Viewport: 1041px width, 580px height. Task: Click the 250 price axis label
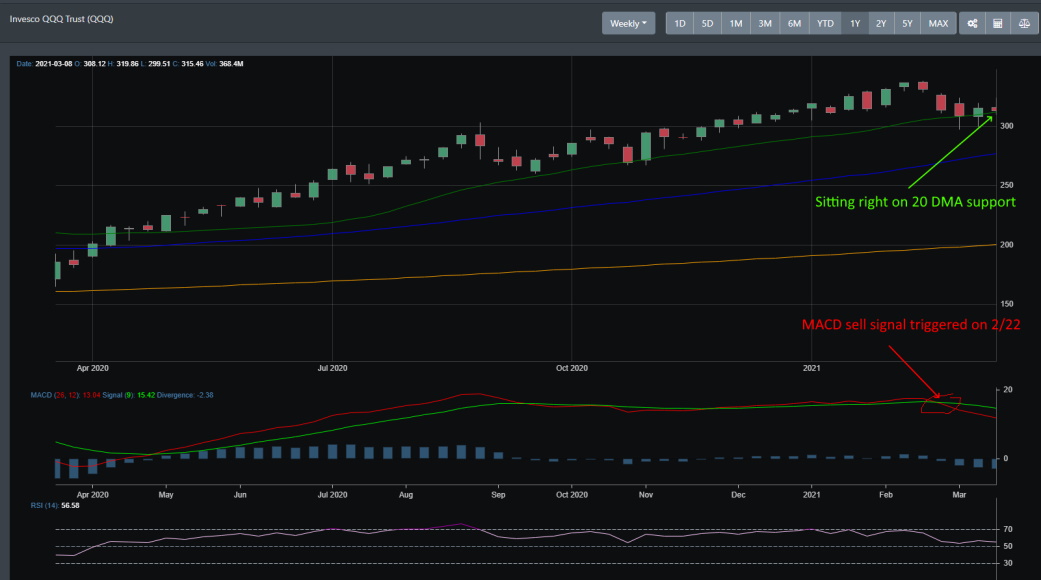pos(1006,185)
